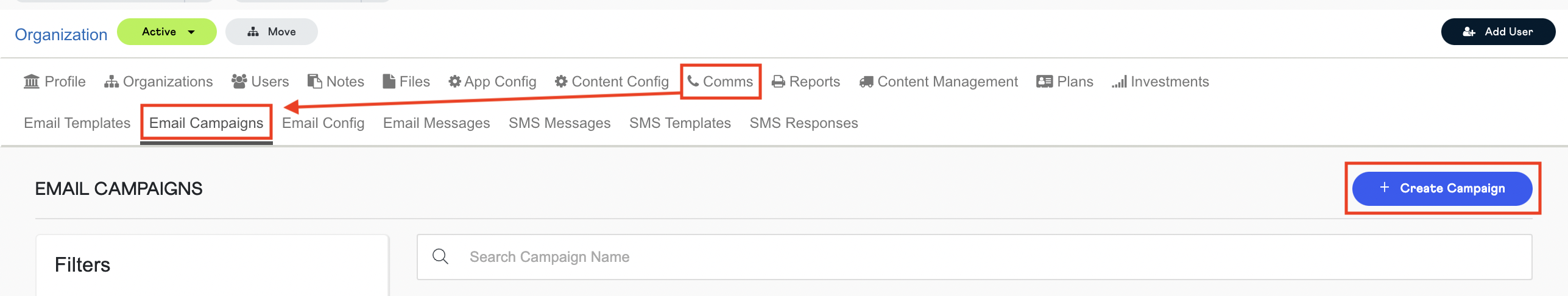Image resolution: width=1568 pixels, height=296 pixels.
Task: Click the Add User button
Action: point(1498,32)
